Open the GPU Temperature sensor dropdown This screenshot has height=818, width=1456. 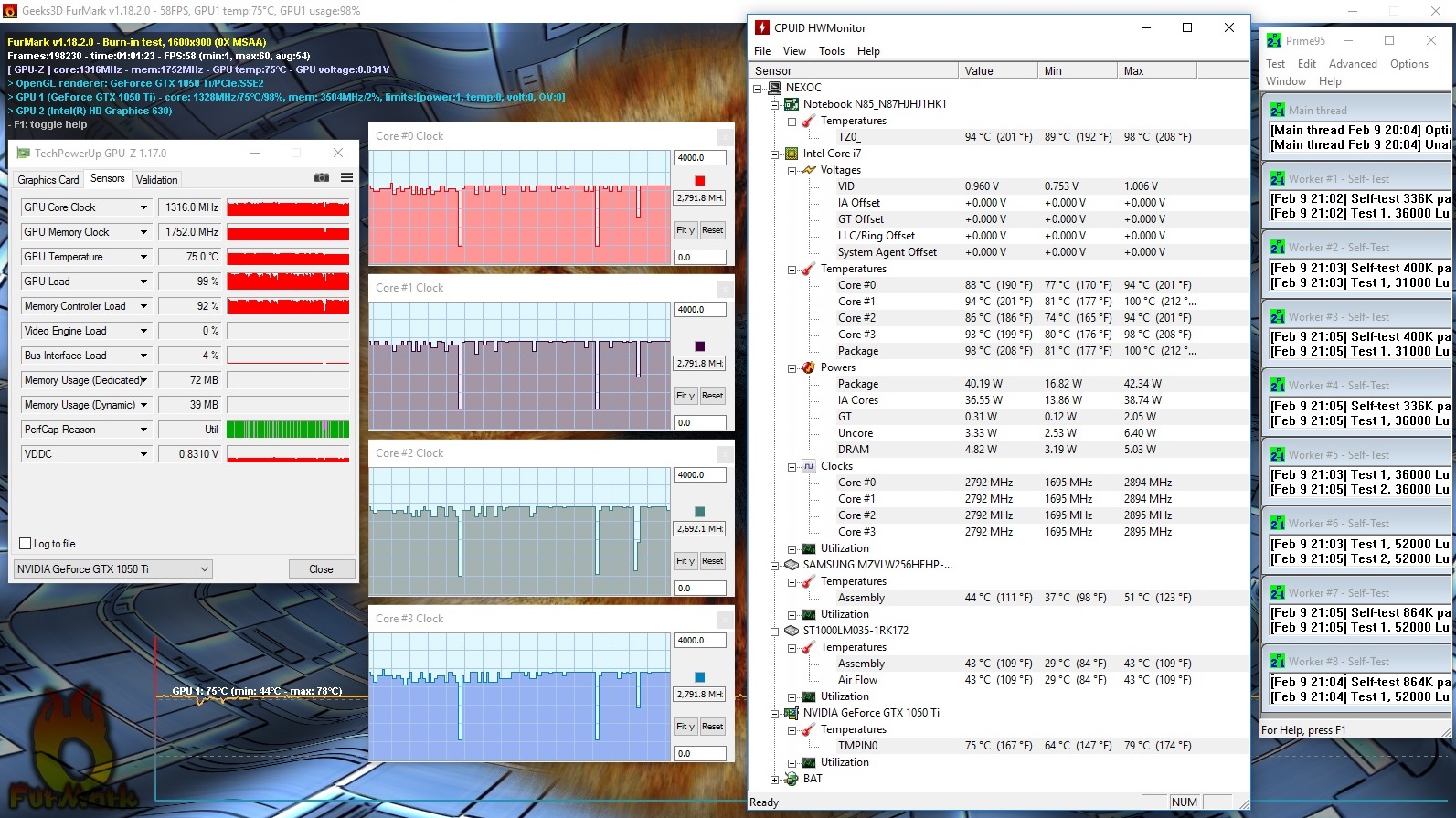coord(143,257)
